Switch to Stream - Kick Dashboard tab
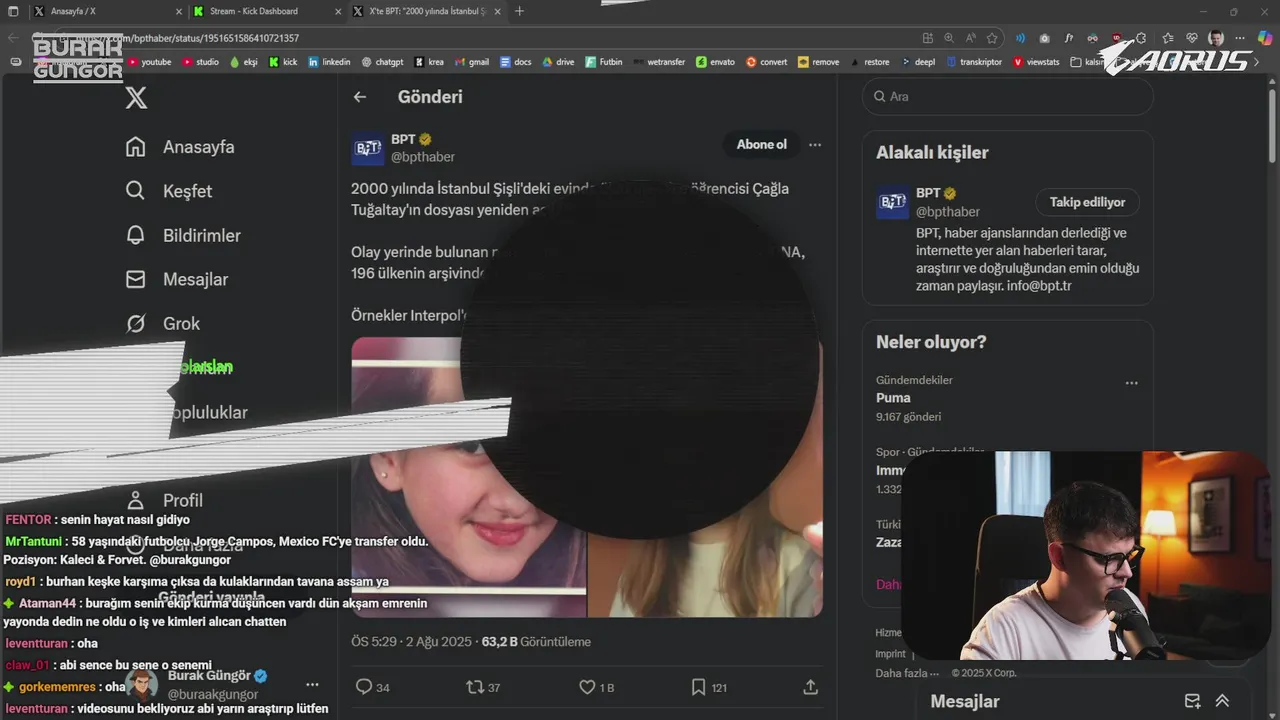Screen dimensions: 1280x720 [x=265, y=11]
